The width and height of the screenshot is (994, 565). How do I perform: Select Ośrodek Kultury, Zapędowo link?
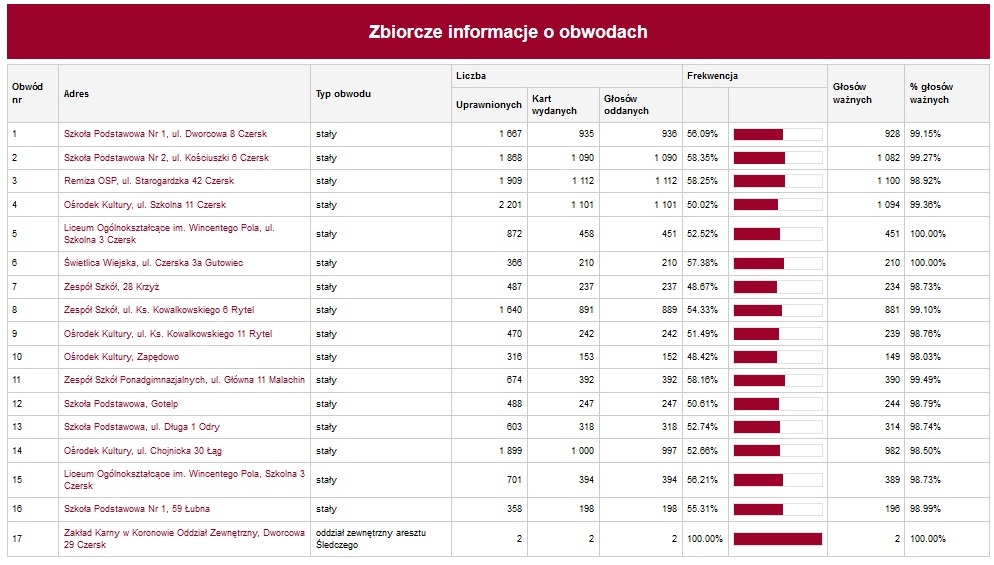point(113,357)
